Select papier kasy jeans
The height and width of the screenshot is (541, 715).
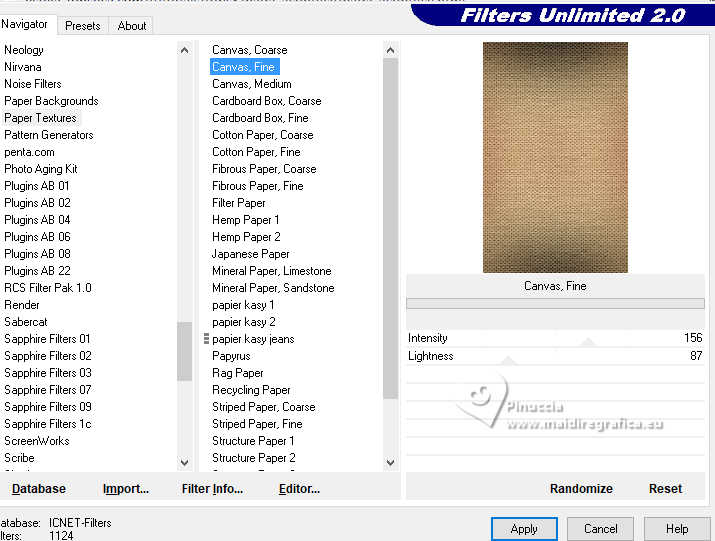coord(253,339)
